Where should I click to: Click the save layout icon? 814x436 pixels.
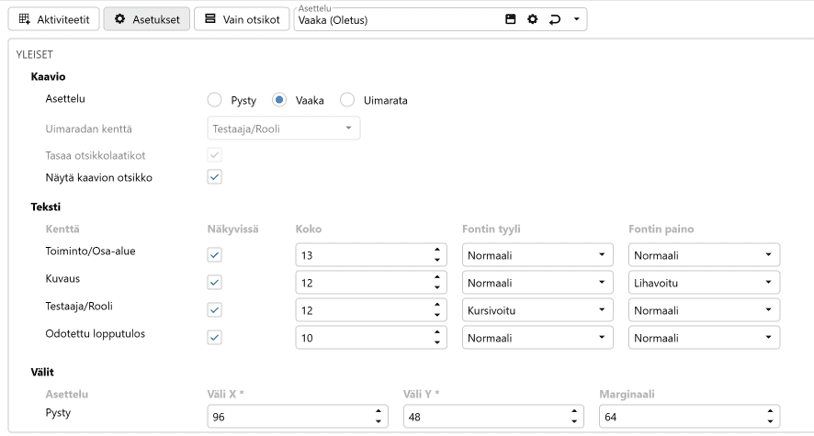(510, 19)
